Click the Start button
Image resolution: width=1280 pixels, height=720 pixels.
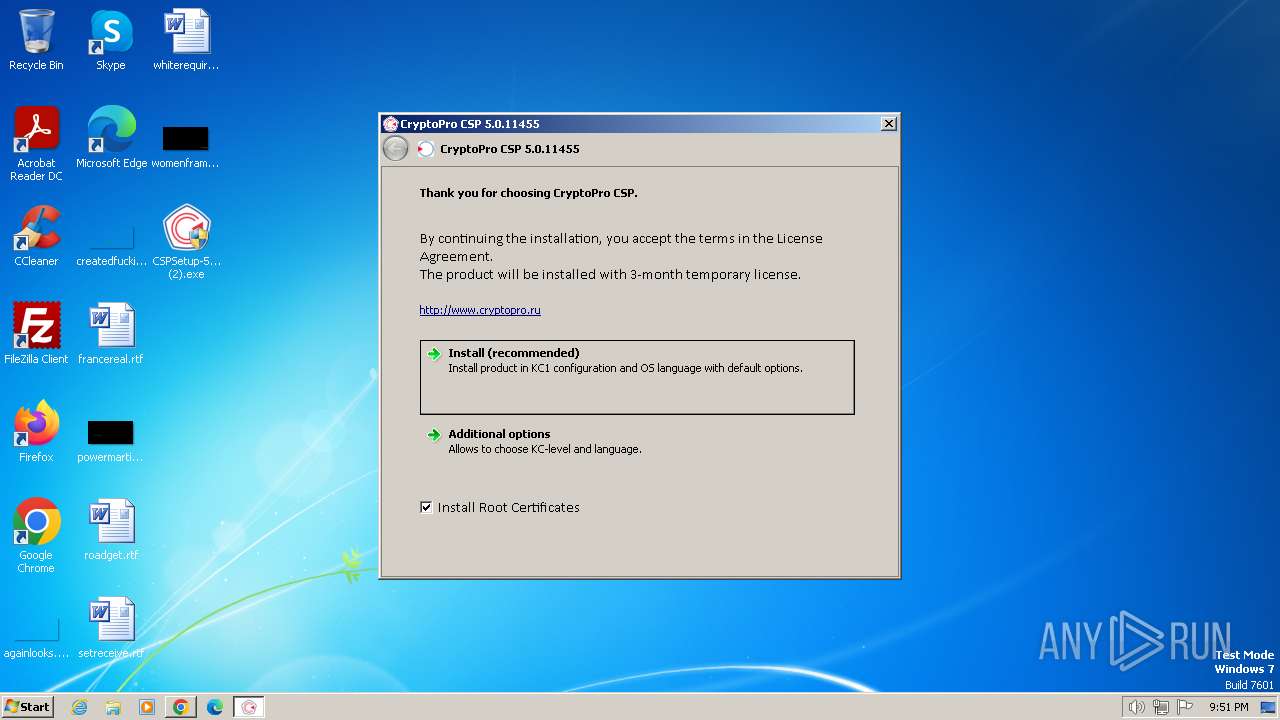27,707
